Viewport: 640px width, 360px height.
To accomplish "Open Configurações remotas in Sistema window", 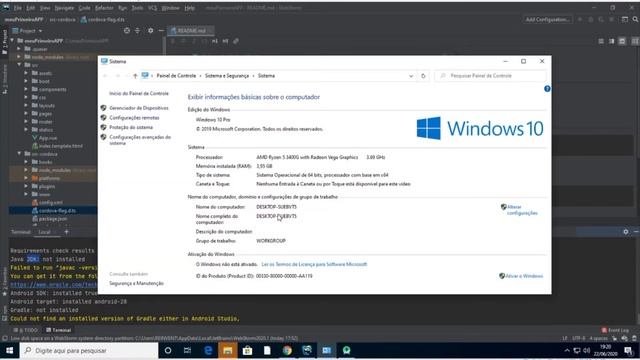I will tap(134, 118).
